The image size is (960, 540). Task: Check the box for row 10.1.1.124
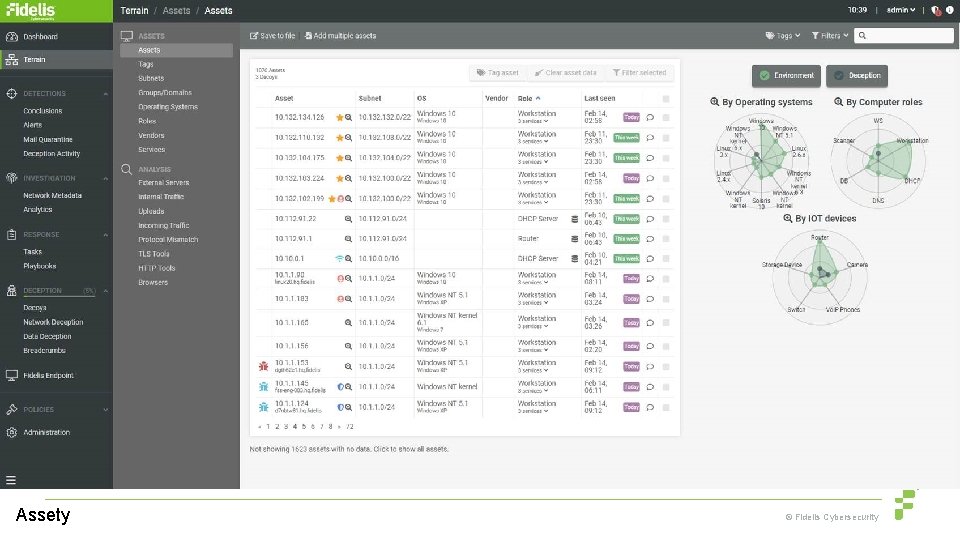[666, 407]
